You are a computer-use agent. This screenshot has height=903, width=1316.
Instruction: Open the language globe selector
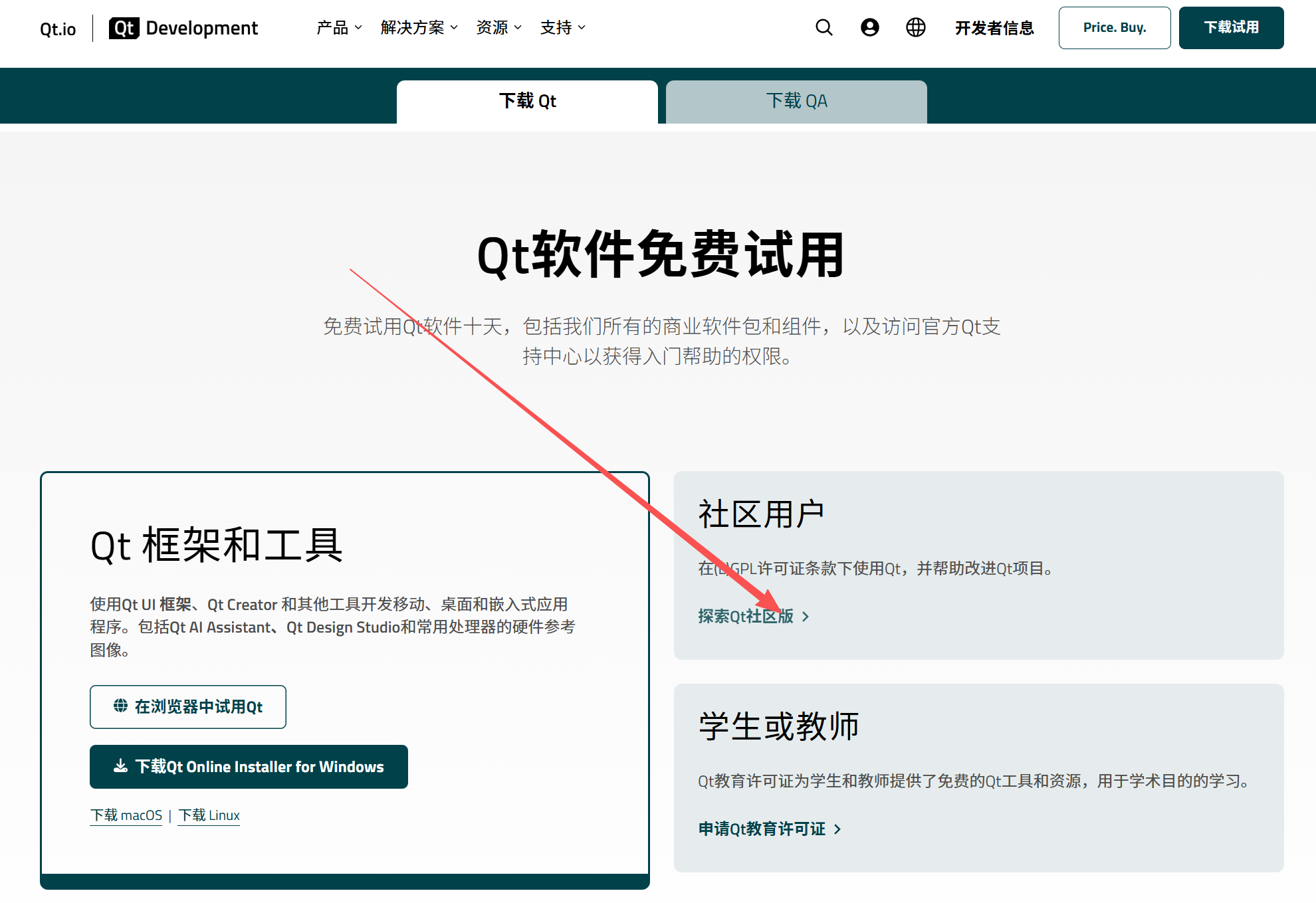tap(915, 27)
